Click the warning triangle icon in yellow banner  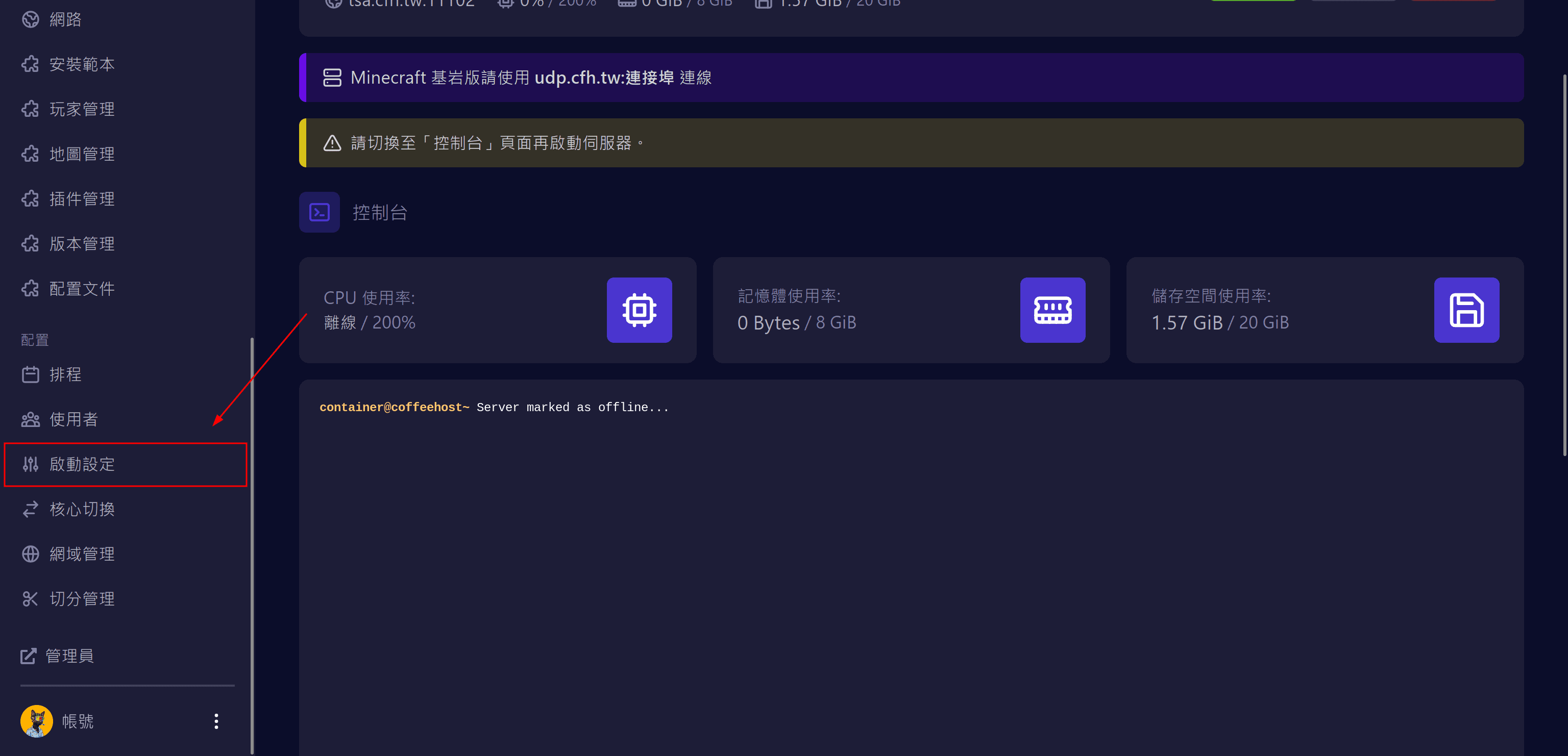pos(332,143)
